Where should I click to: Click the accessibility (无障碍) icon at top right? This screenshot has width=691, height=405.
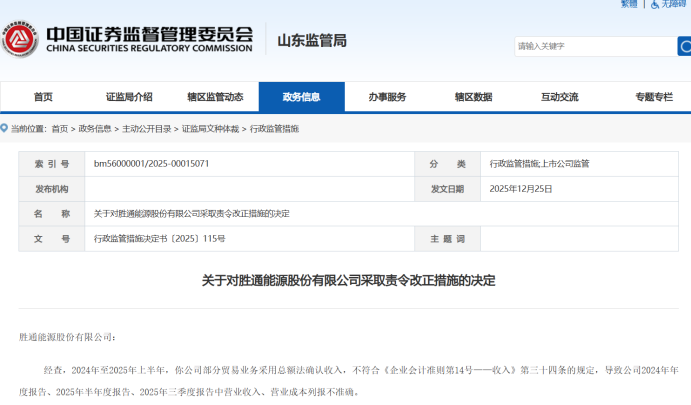(x=655, y=4)
